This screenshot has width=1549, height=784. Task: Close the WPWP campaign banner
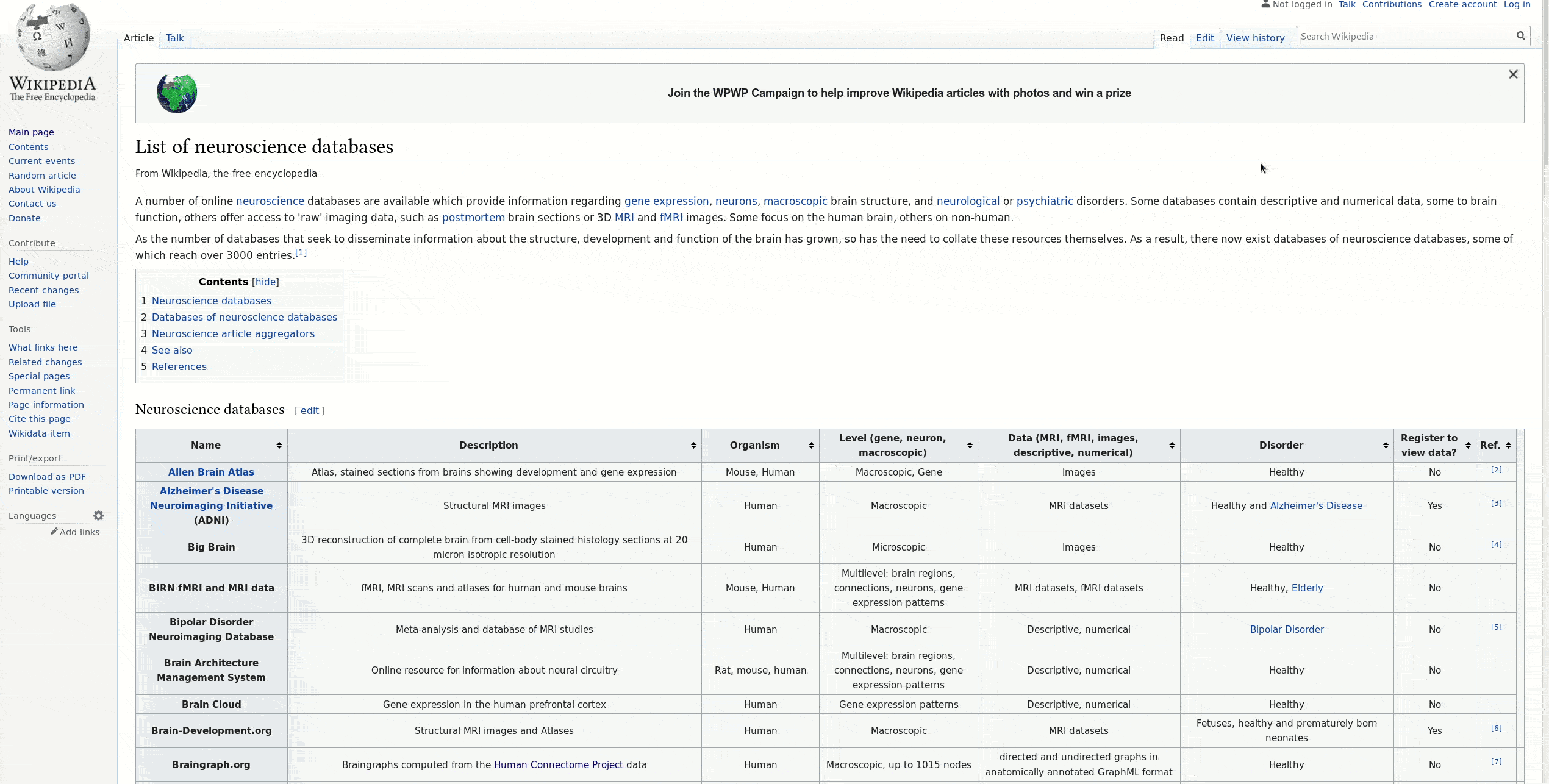(x=1513, y=74)
